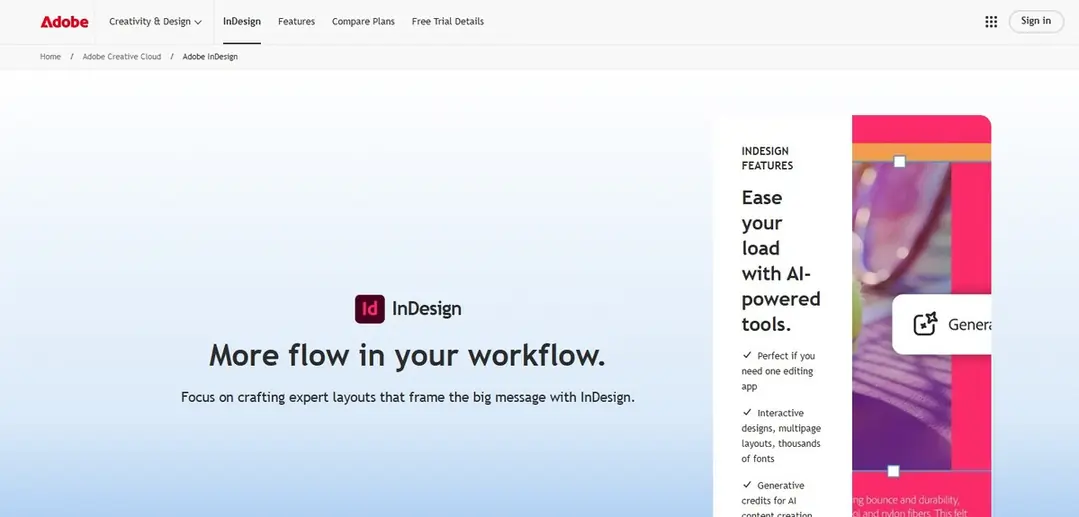Click the INDESIGN FEATURES label
This screenshot has width=1079, height=517.
tap(767, 158)
